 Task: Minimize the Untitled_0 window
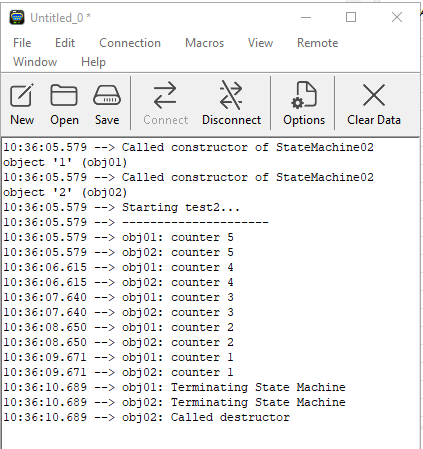click(x=306, y=17)
